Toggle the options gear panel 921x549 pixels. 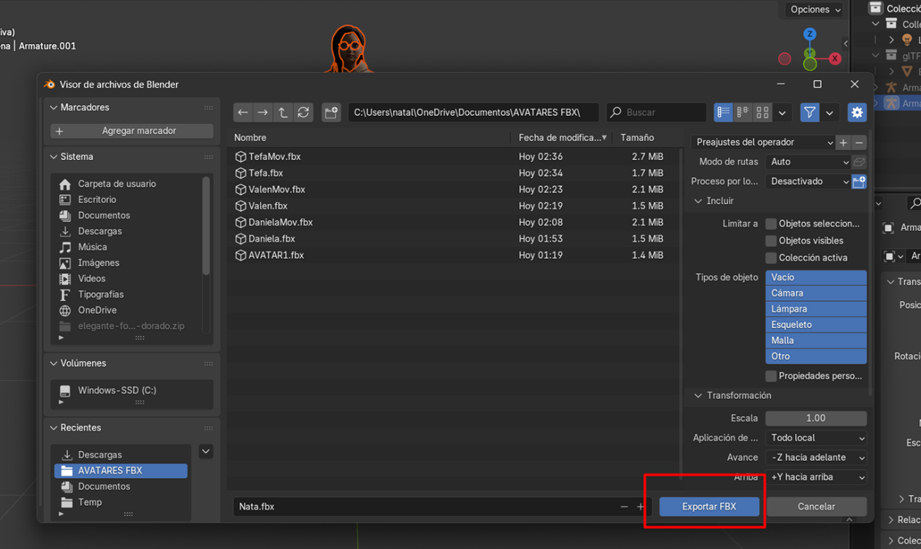point(857,112)
